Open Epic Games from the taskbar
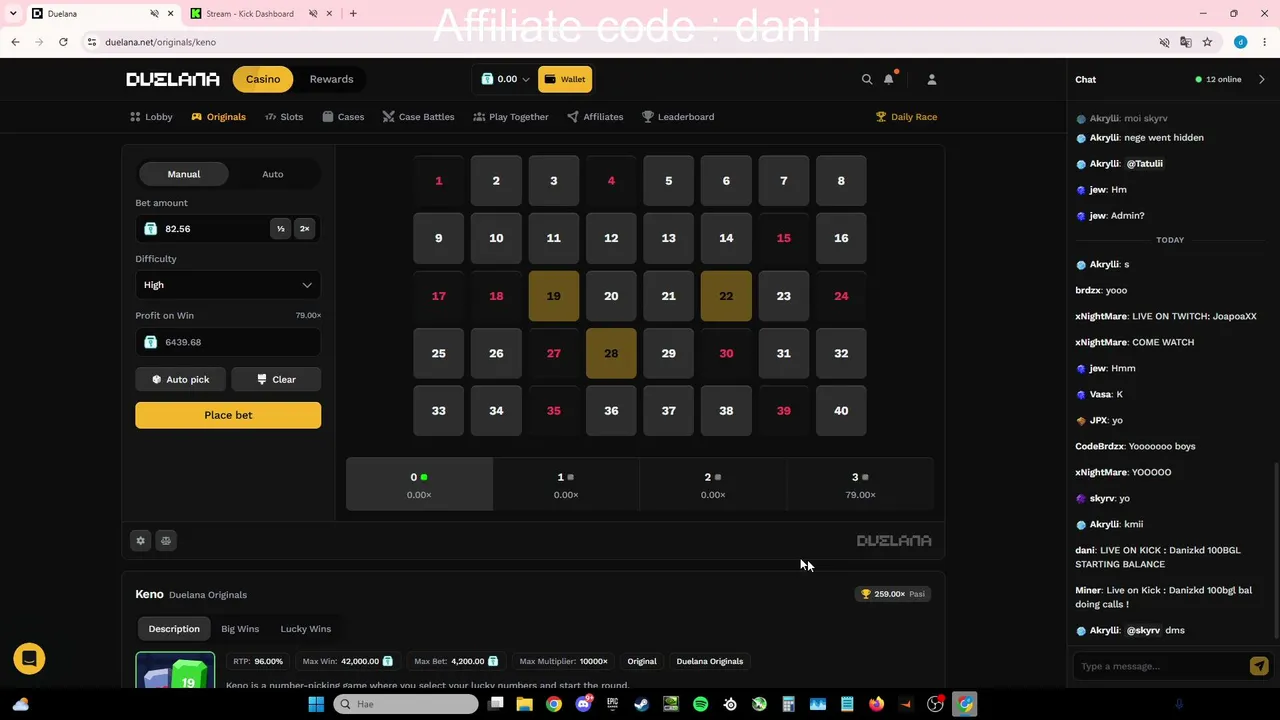1280x720 pixels. point(612,704)
